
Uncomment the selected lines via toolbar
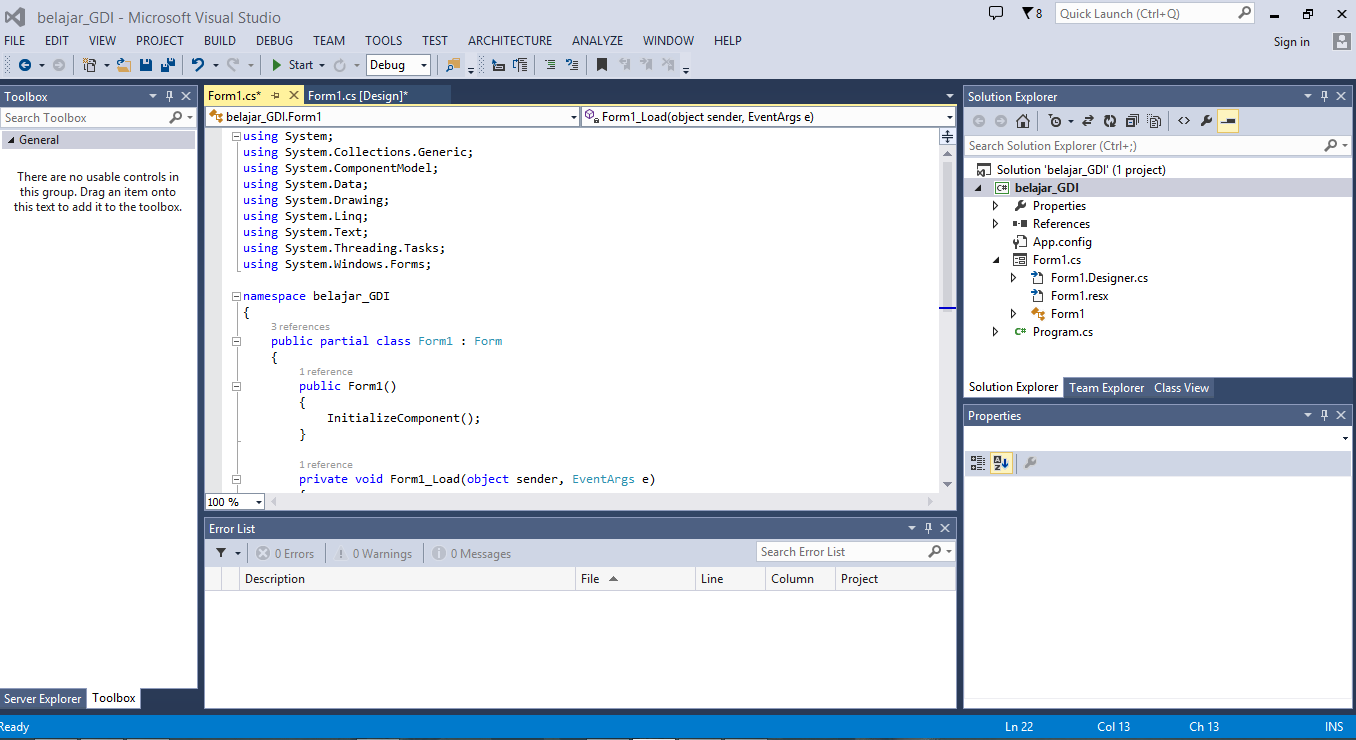point(572,65)
